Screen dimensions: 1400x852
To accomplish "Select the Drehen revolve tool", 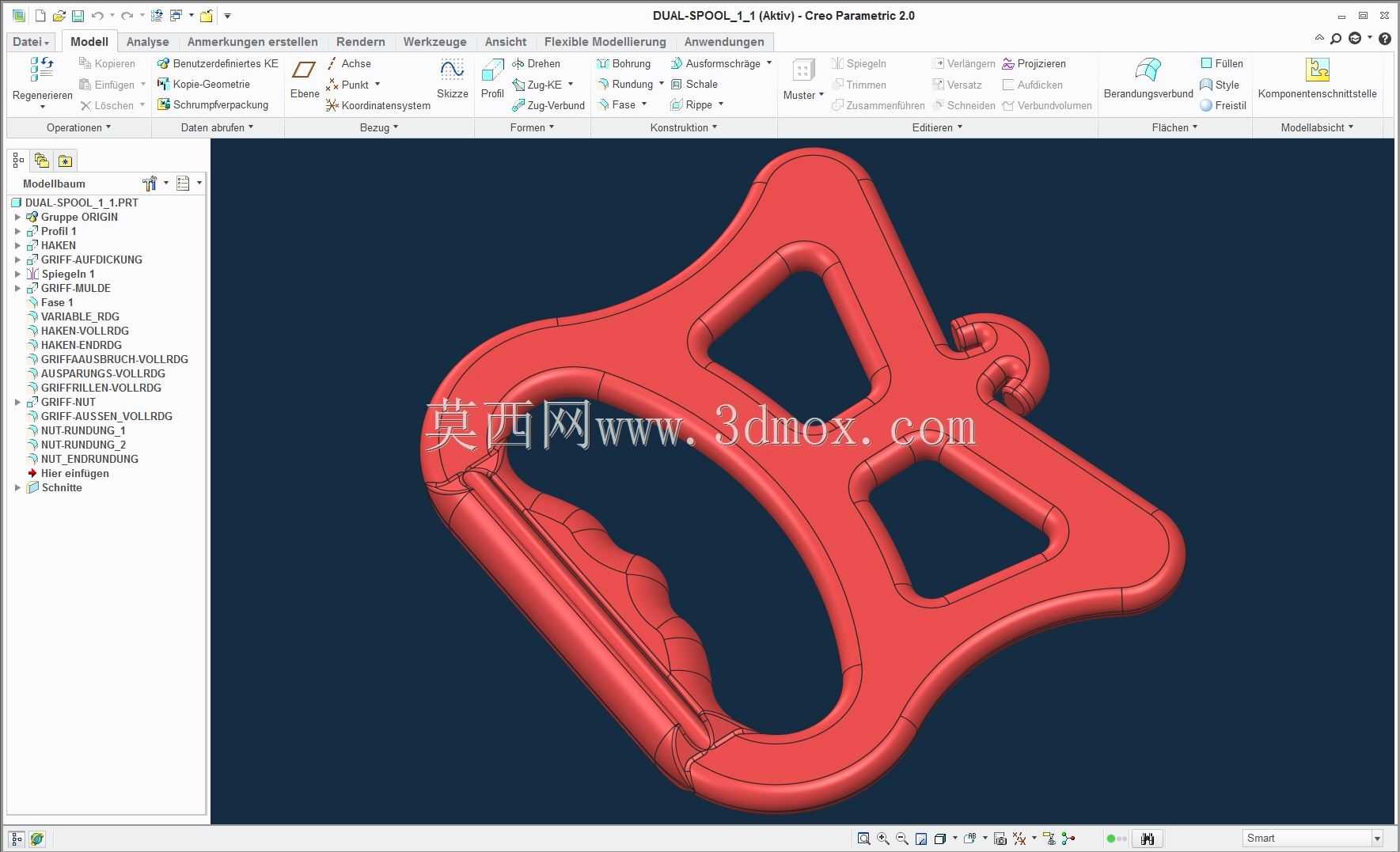I will click(536, 63).
